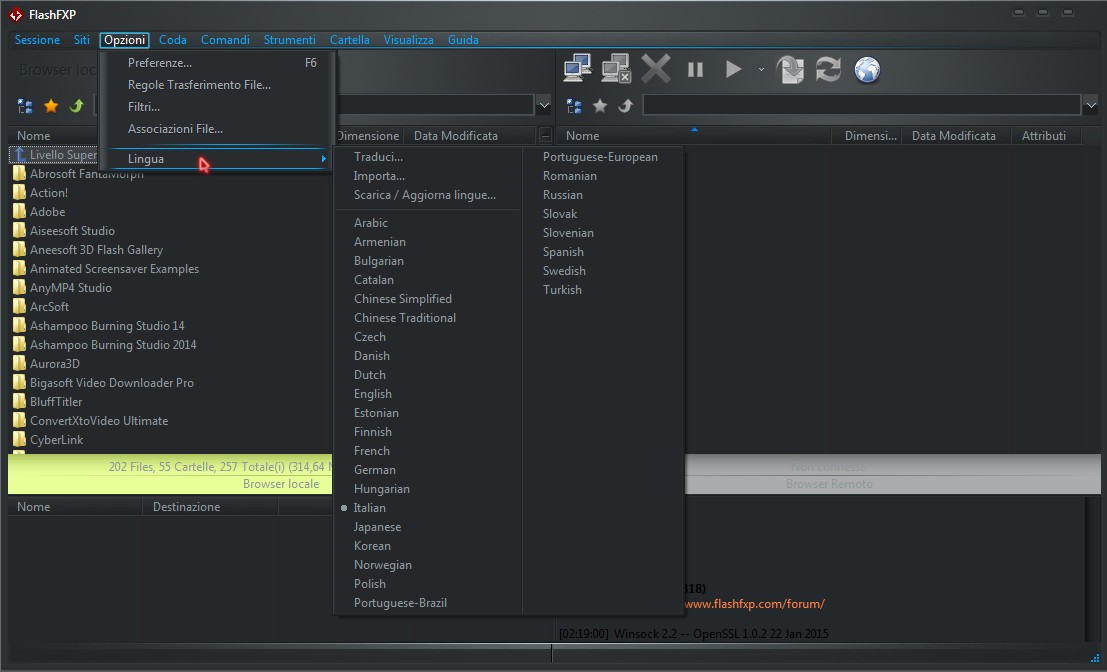1107x672 pixels.
Task: Click the Play transfer queue button
Action: click(734, 69)
